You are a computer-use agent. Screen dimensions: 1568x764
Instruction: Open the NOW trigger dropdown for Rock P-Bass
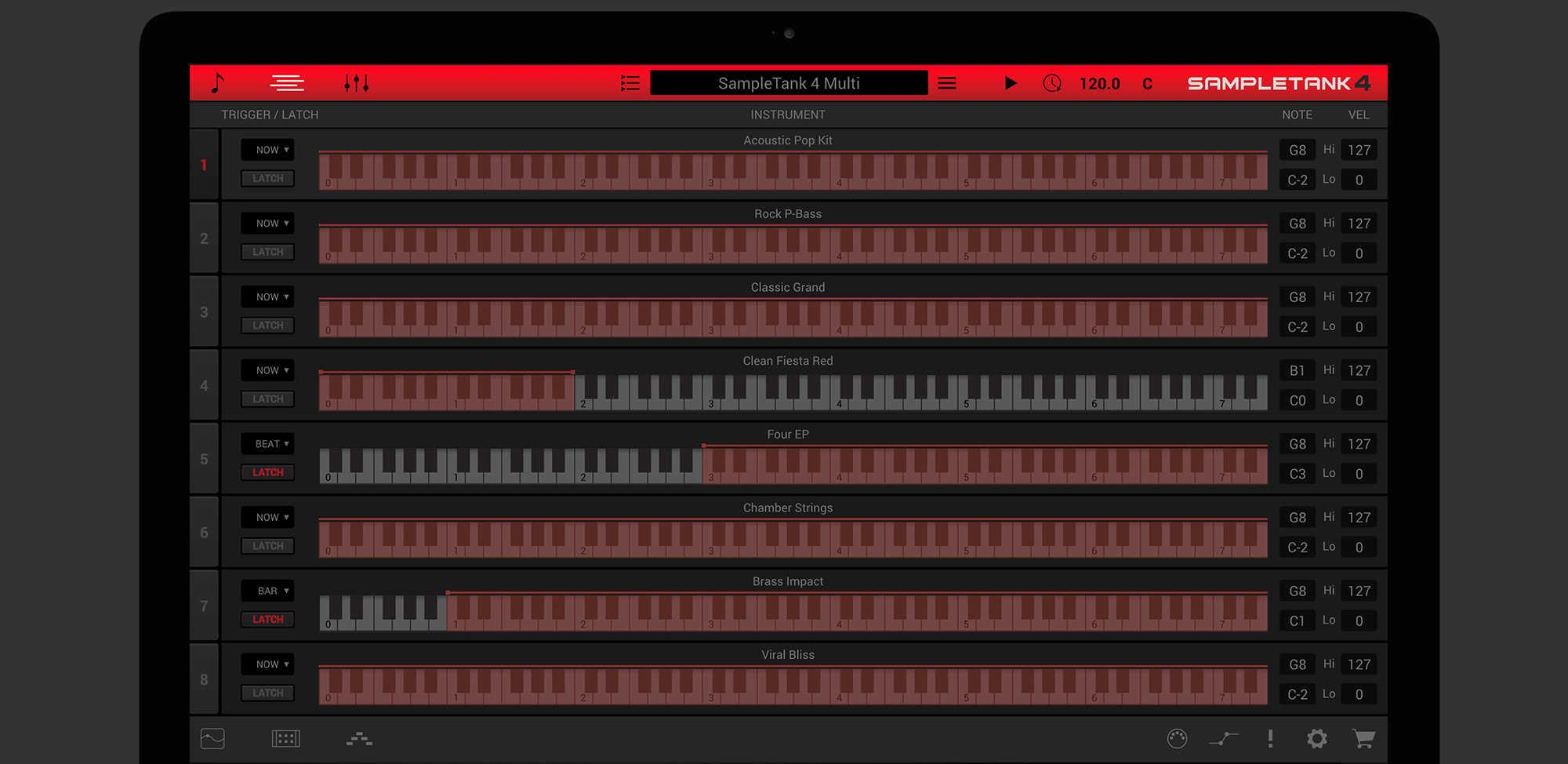(x=267, y=223)
